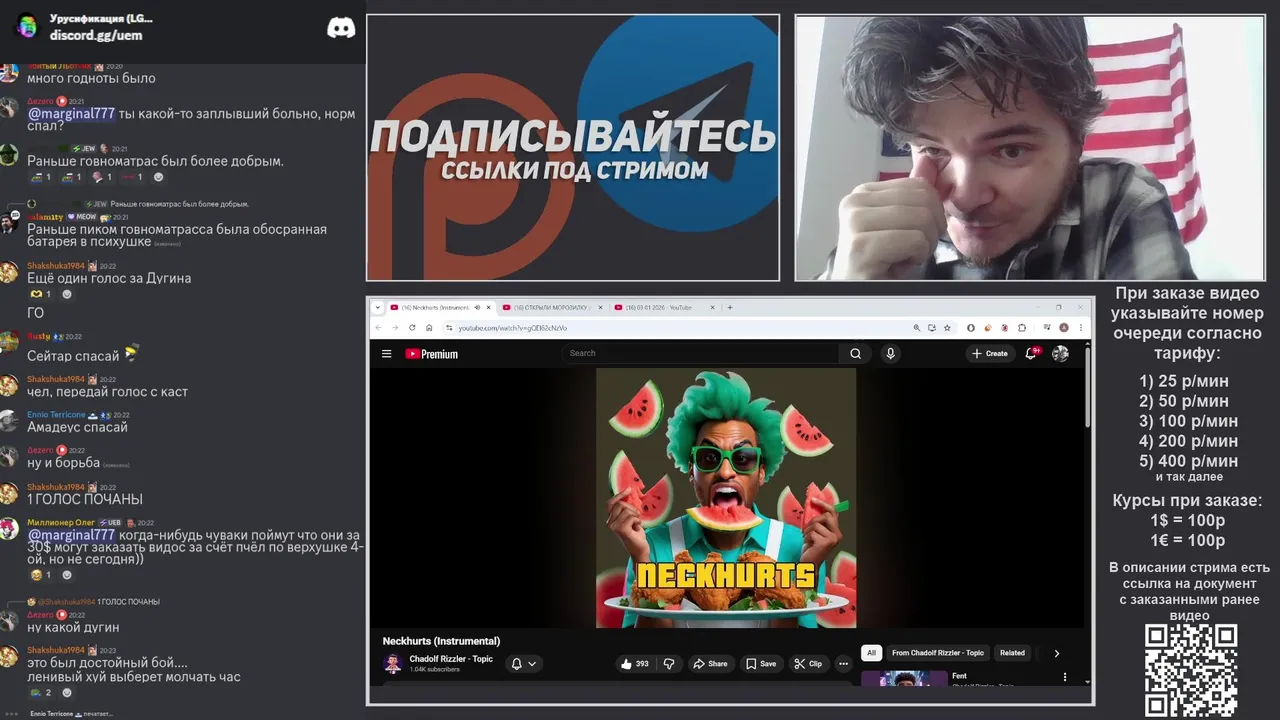Click the Share button

[711, 663]
